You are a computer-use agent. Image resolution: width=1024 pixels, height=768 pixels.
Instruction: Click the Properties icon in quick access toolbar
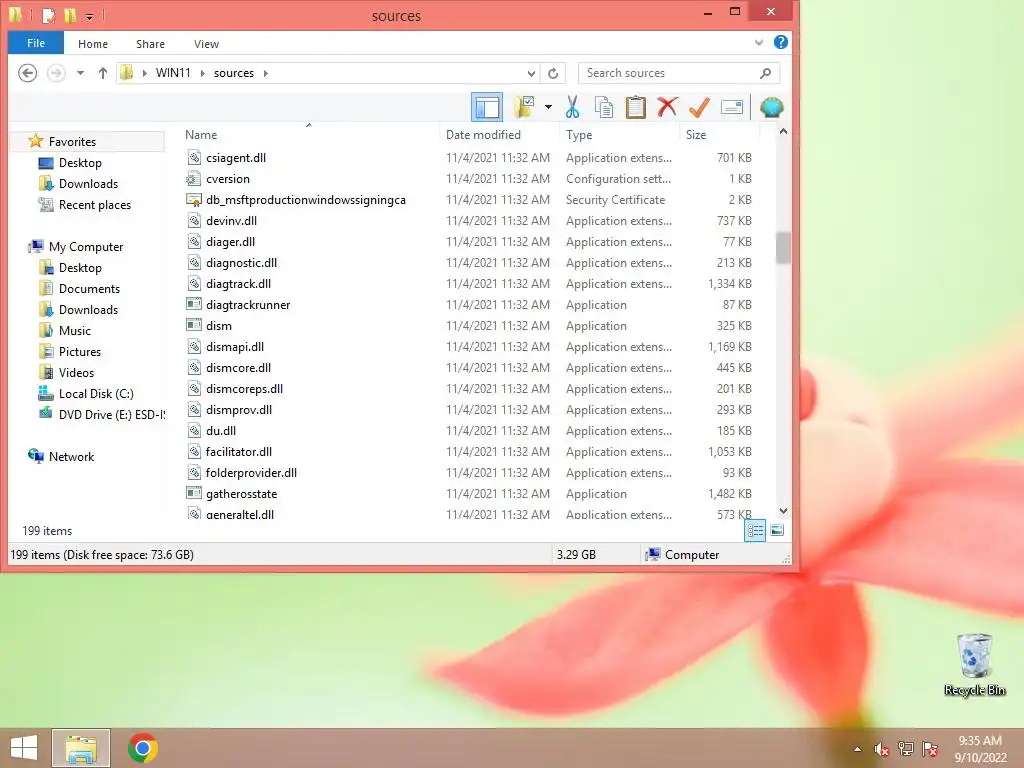[48, 14]
